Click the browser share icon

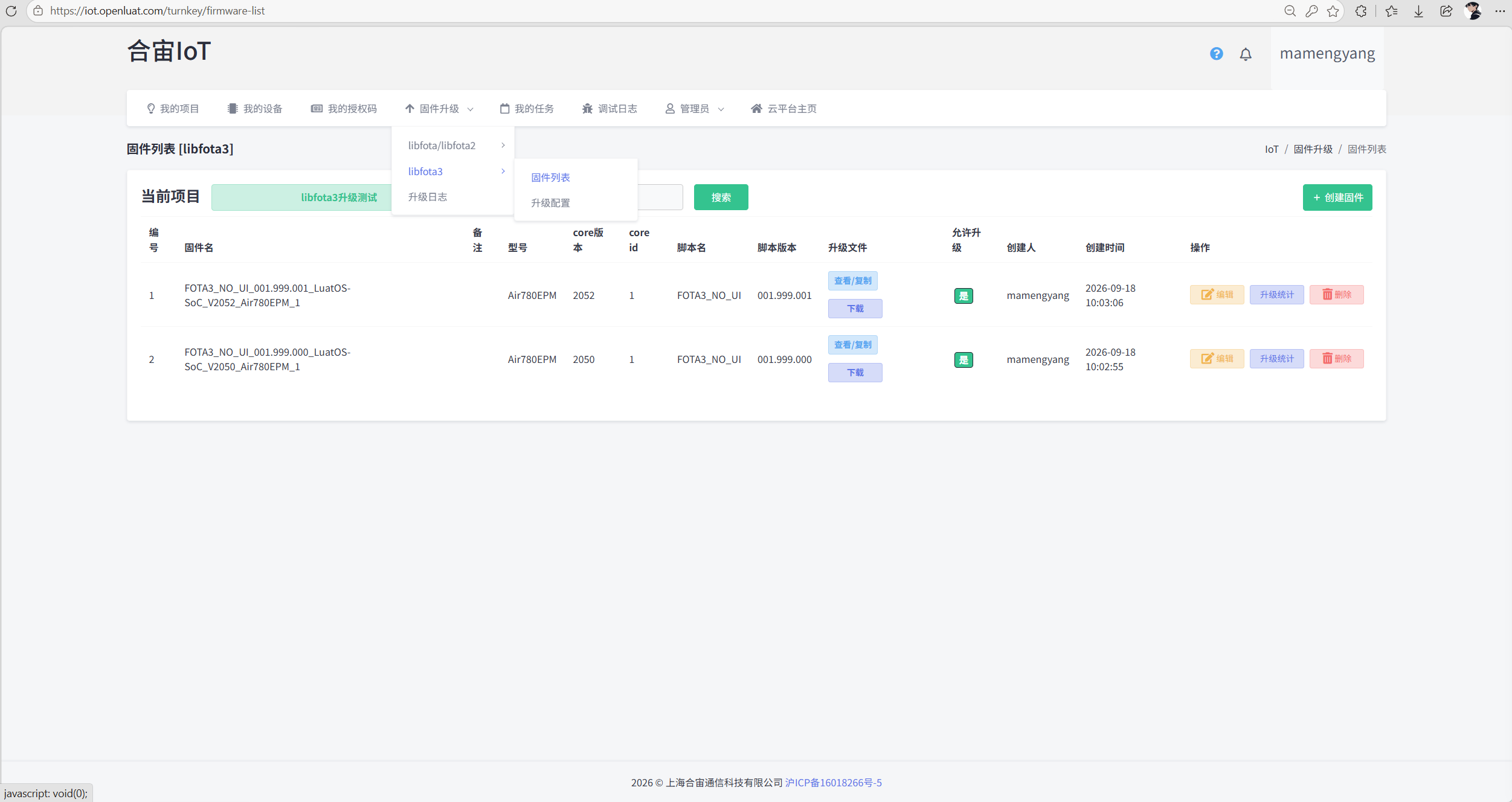1446,11
